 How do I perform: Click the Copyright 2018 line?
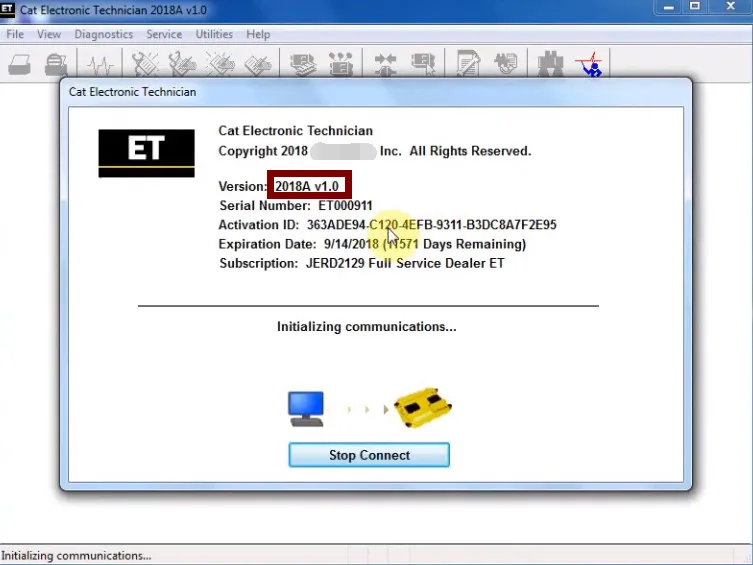(375, 151)
